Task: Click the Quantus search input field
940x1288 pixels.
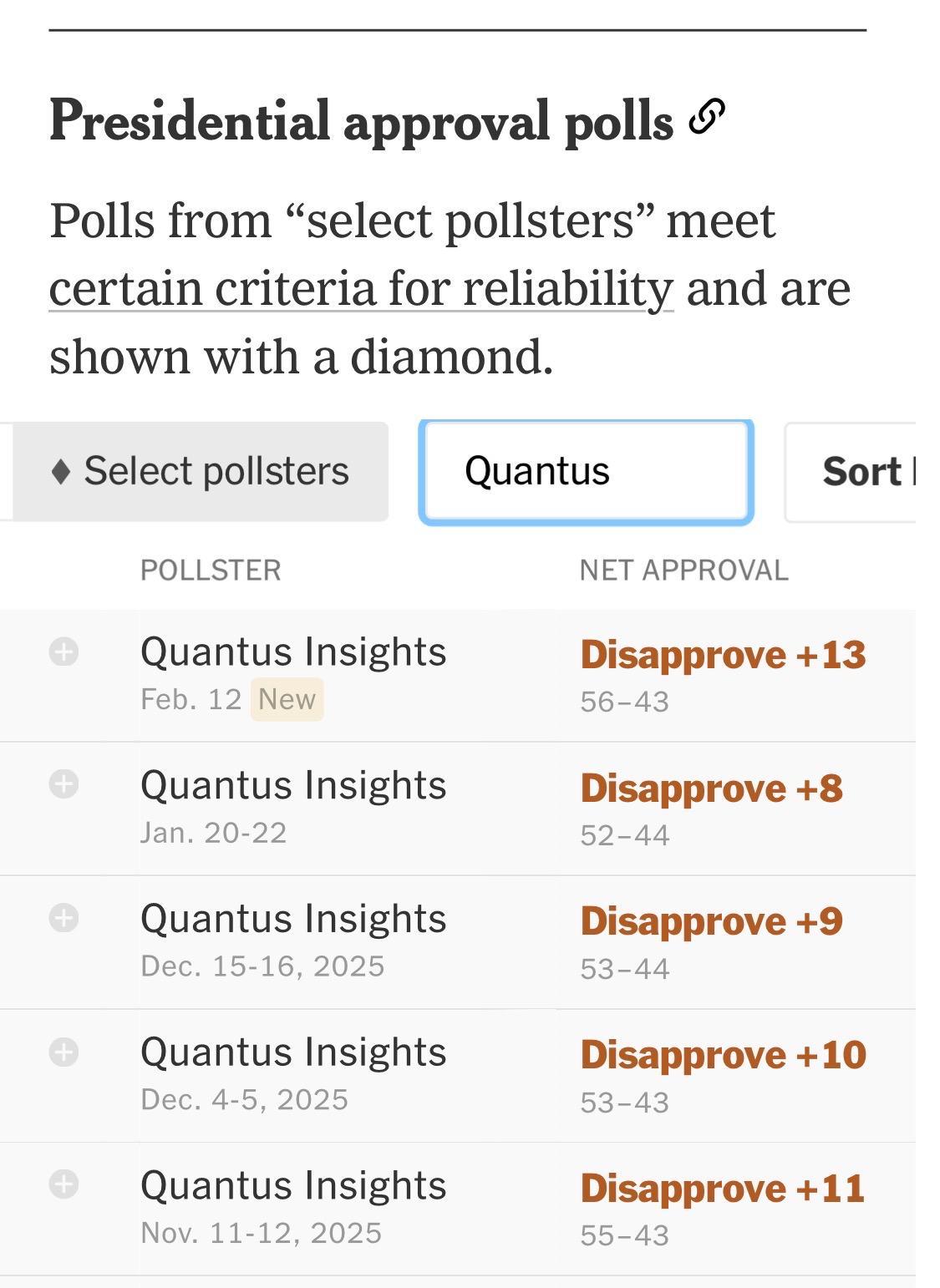Action: tap(586, 472)
